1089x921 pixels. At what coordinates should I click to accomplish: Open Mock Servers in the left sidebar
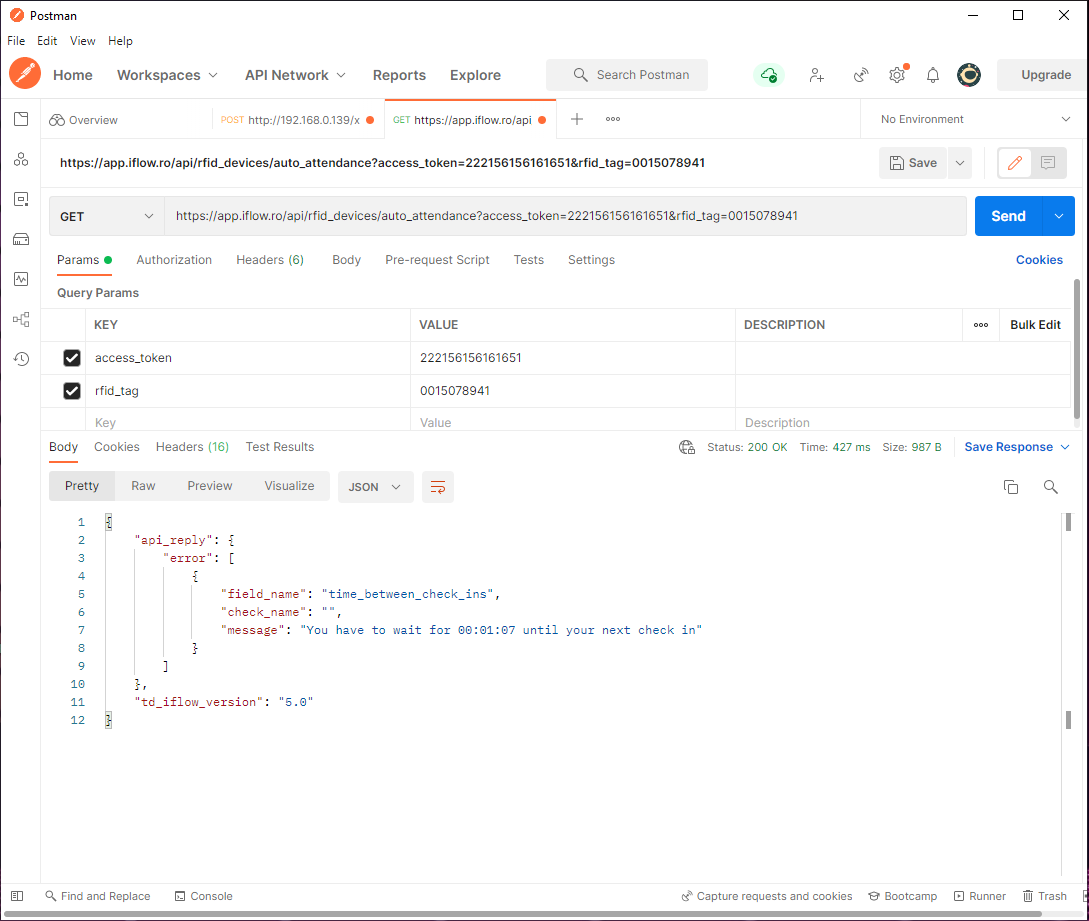[x=22, y=240]
